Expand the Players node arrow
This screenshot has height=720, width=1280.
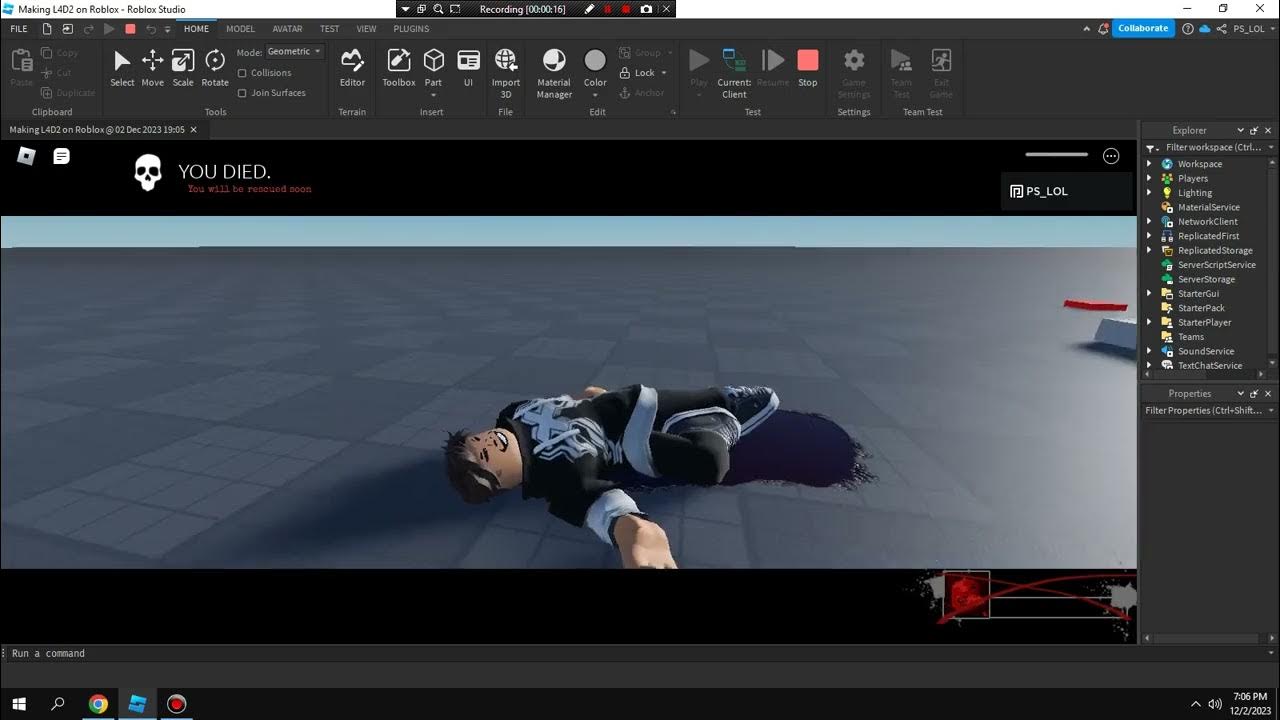pos(1149,178)
